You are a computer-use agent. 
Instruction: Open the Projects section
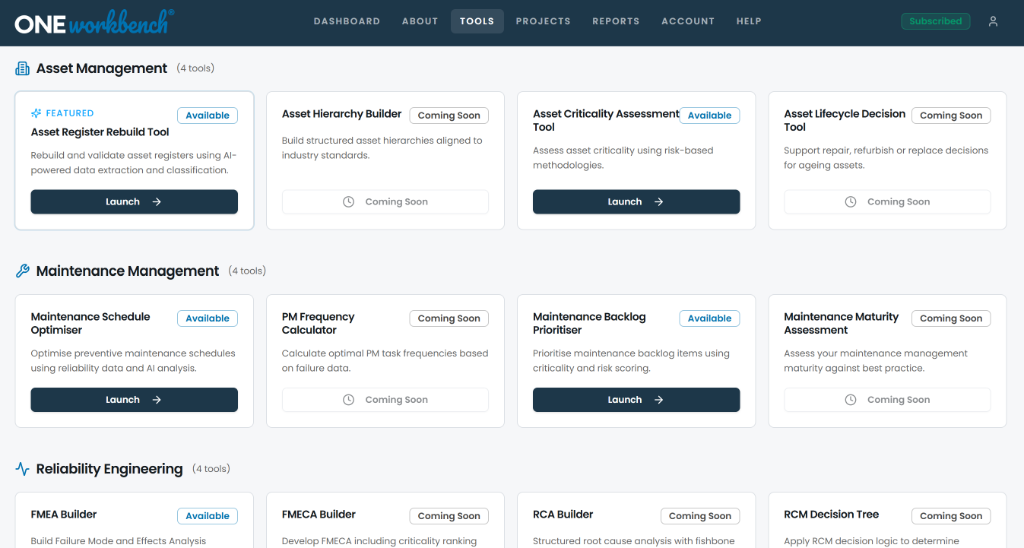(x=543, y=22)
